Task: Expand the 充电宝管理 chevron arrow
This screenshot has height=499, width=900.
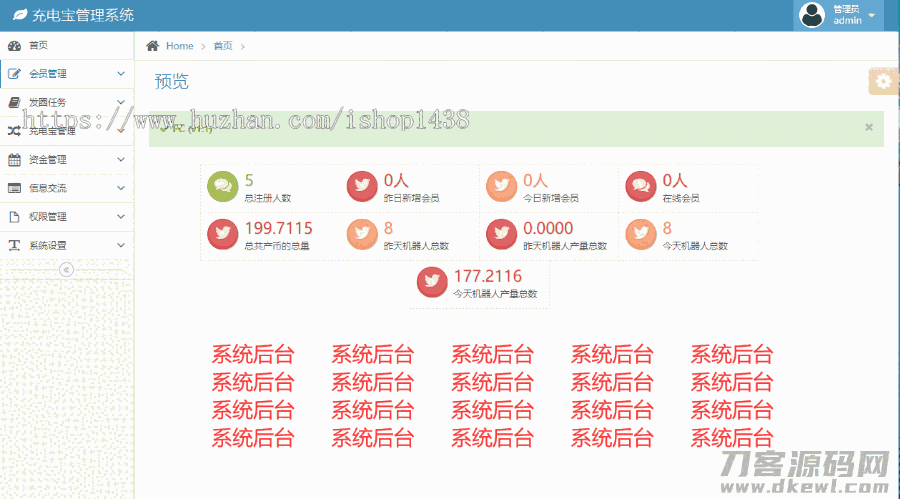Action: [x=121, y=131]
